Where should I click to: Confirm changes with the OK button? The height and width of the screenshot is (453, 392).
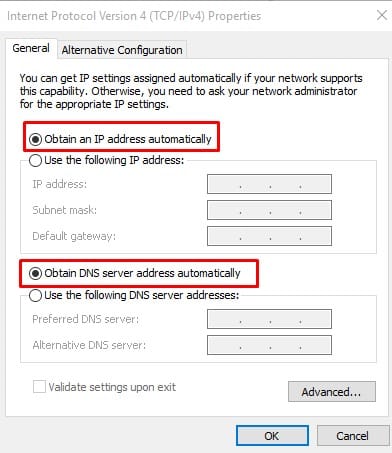click(272, 436)
